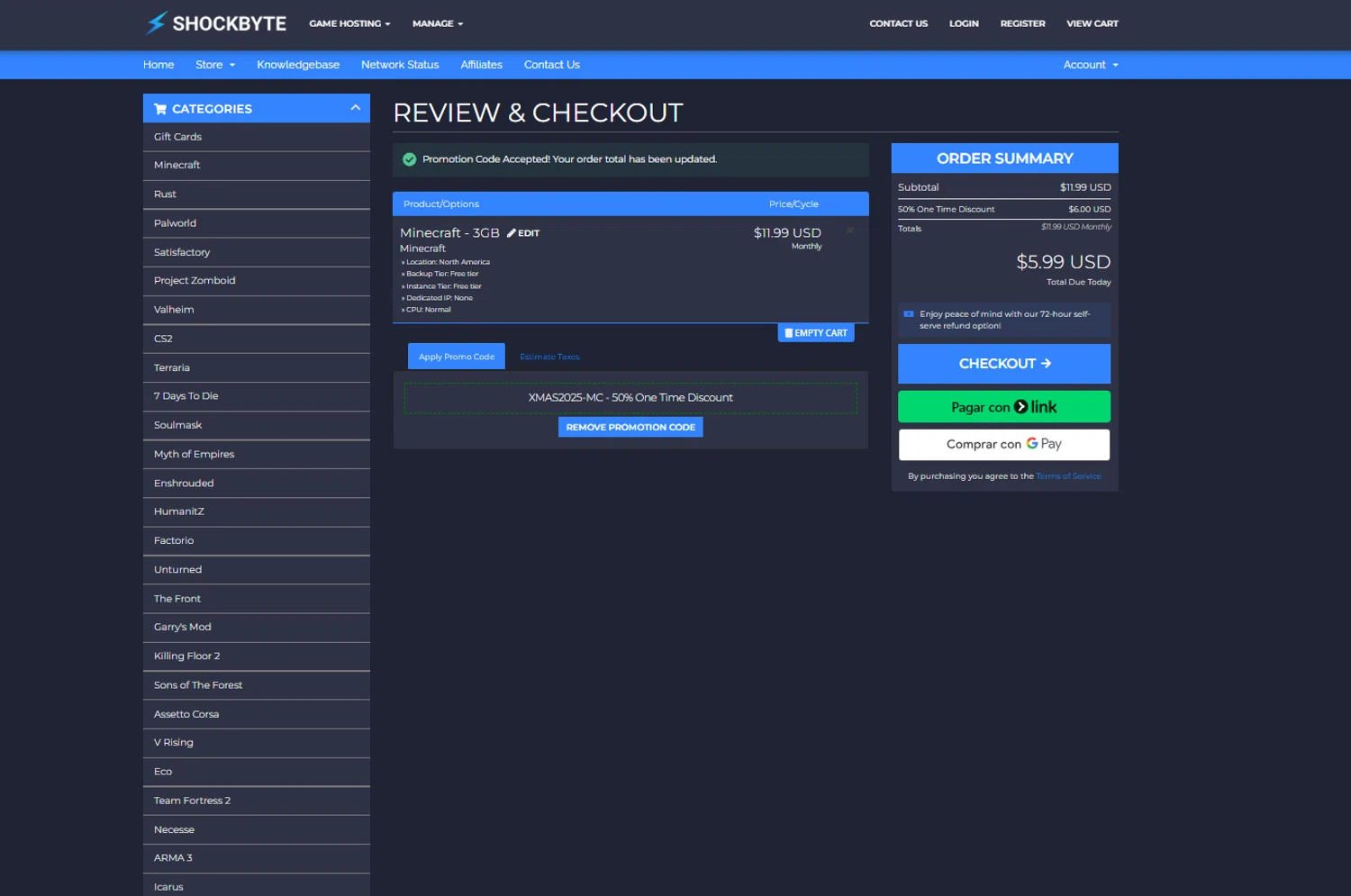The image size is (1351, 896).
Task: Select the Eco category
Action: tap(257, 771)
